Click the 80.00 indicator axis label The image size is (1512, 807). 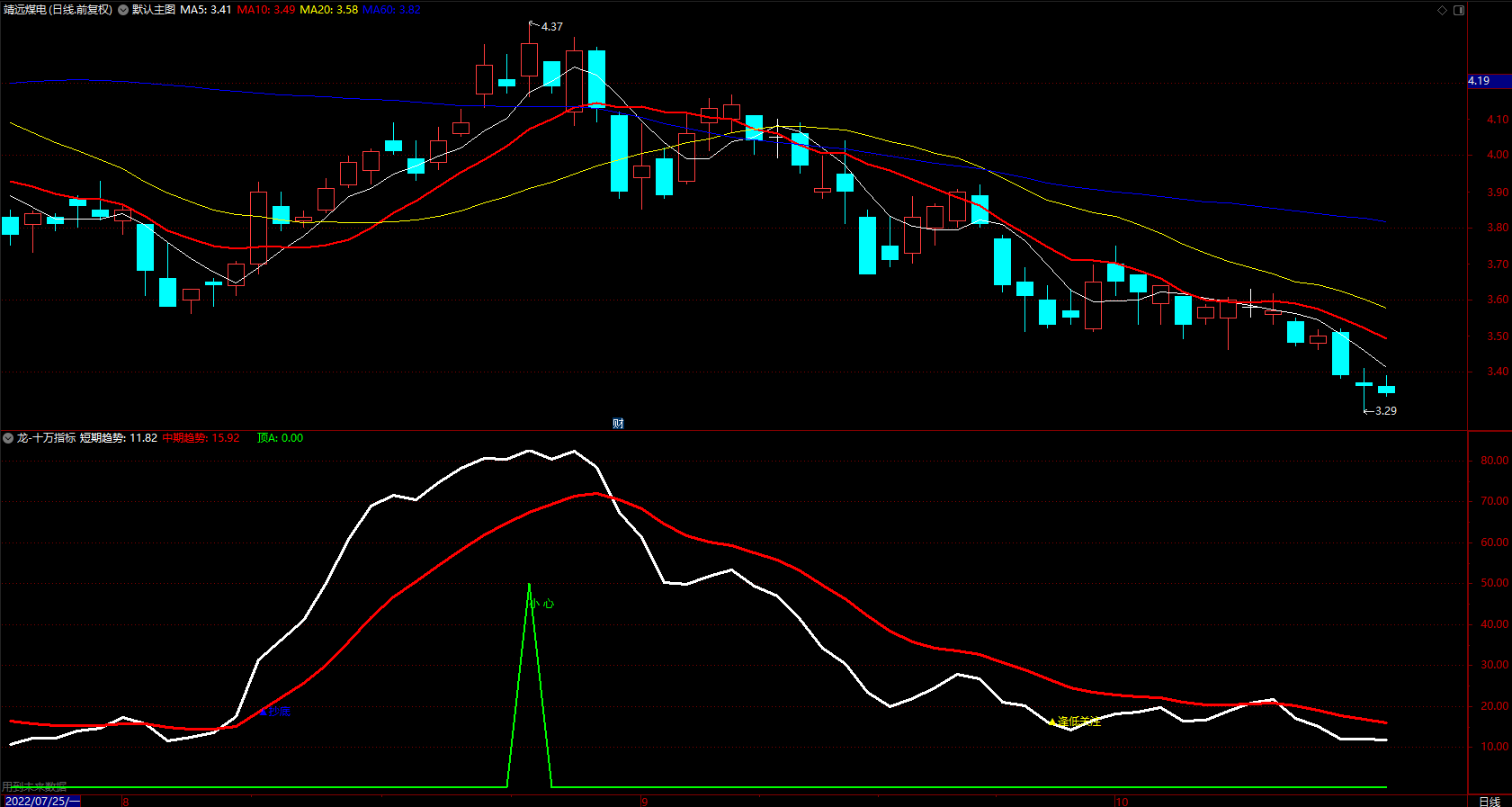[1495, 461]
